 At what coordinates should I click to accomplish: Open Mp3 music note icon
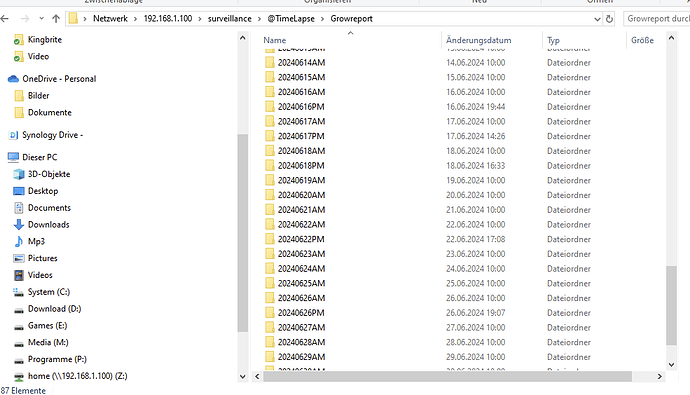[19, 241]
